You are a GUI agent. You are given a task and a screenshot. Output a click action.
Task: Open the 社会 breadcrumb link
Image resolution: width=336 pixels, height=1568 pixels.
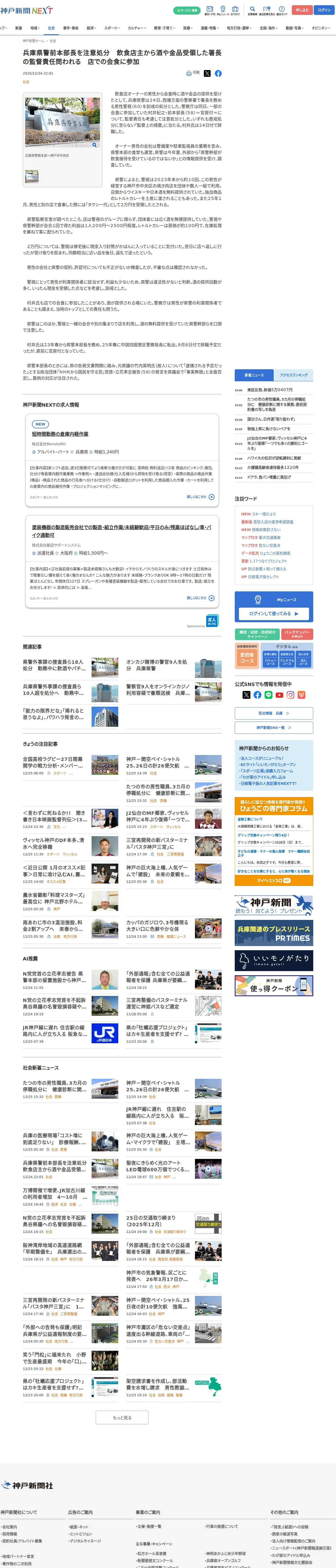click(53, 41)
